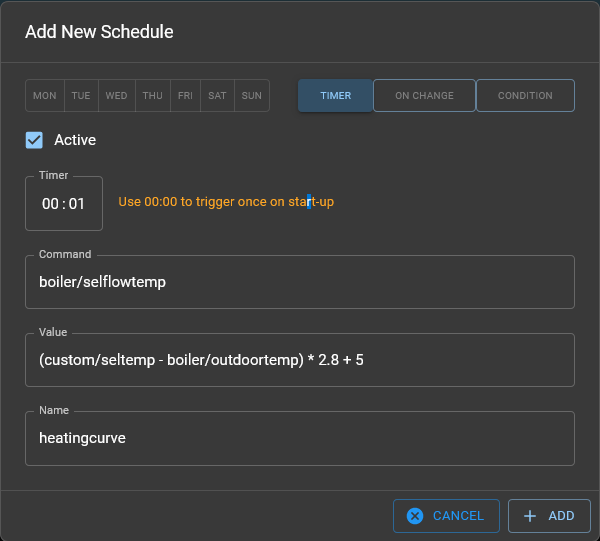Viewport: 600px width, 541px height.
Task: Click the plus icon on Add button
Action: (530, 516)
